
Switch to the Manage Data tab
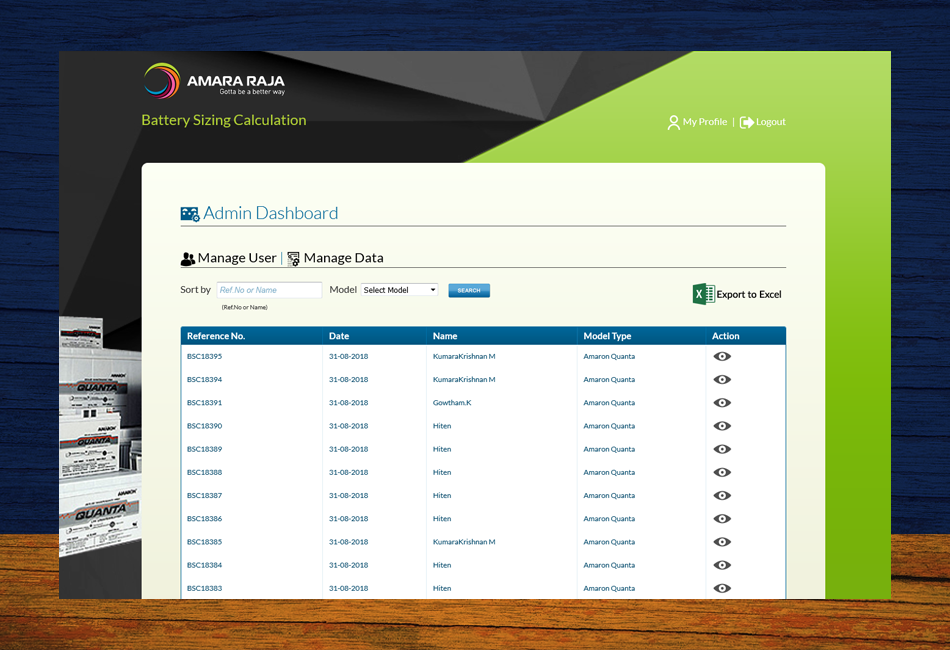pyautogui.click(x=343, y=258)
